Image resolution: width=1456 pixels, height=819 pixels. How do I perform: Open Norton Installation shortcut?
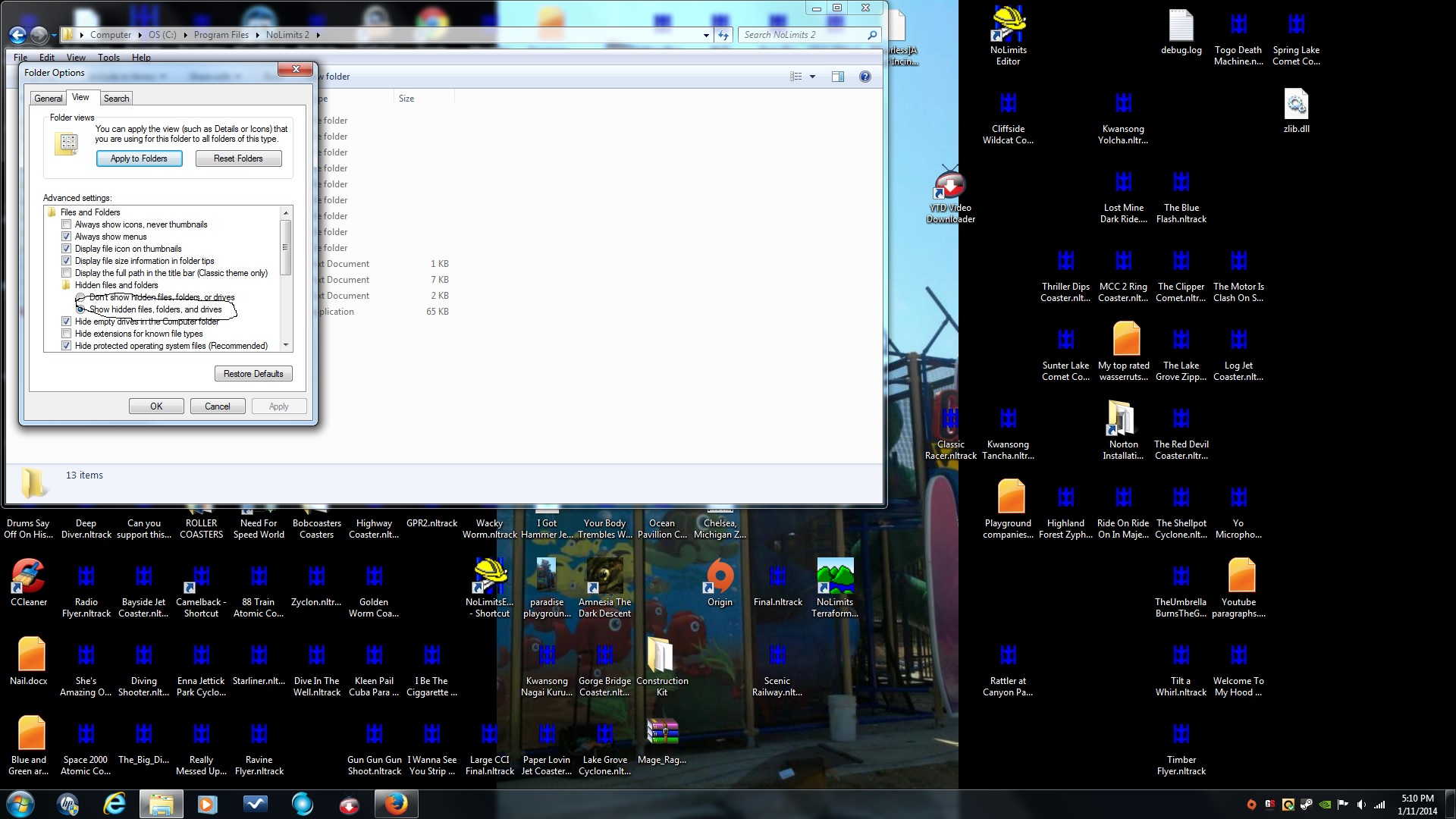coord(1123,430)
